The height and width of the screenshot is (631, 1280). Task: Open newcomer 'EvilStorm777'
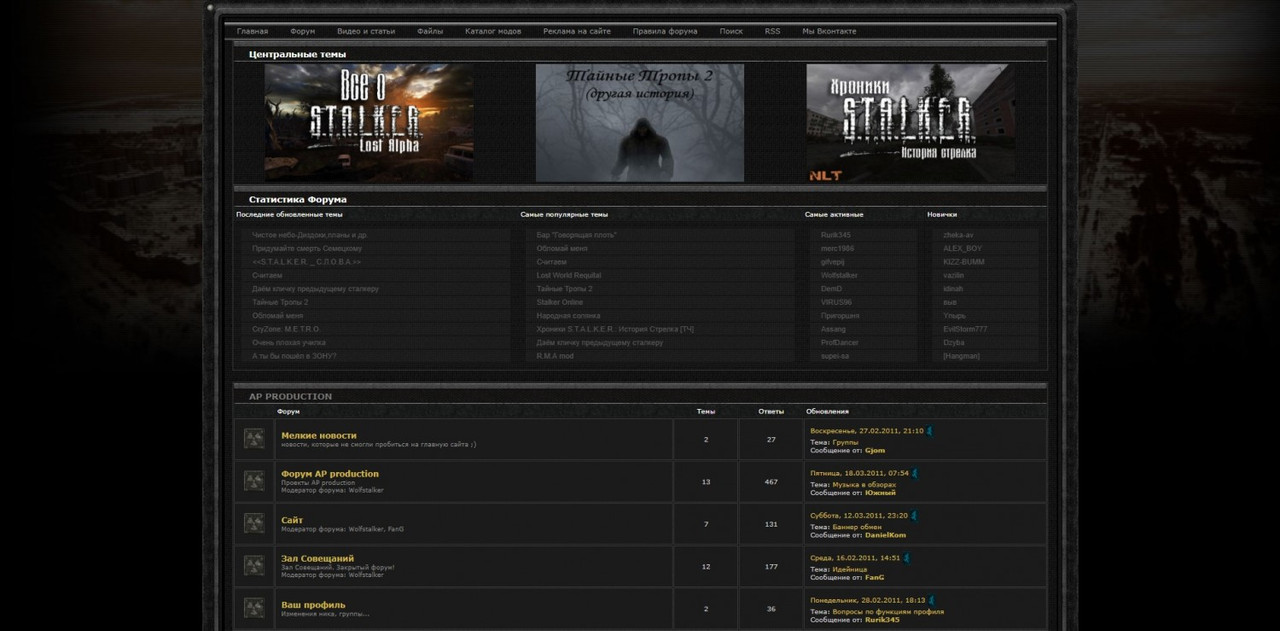coord(965,329)
